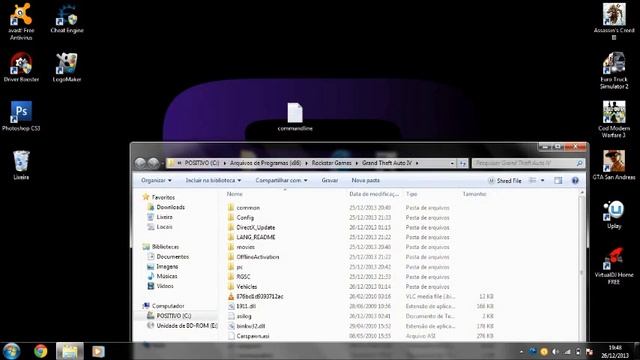The width and height of the screenshot is (640, 360).
Task: Click the Gravar toolbar button
Action: point(329,180)
